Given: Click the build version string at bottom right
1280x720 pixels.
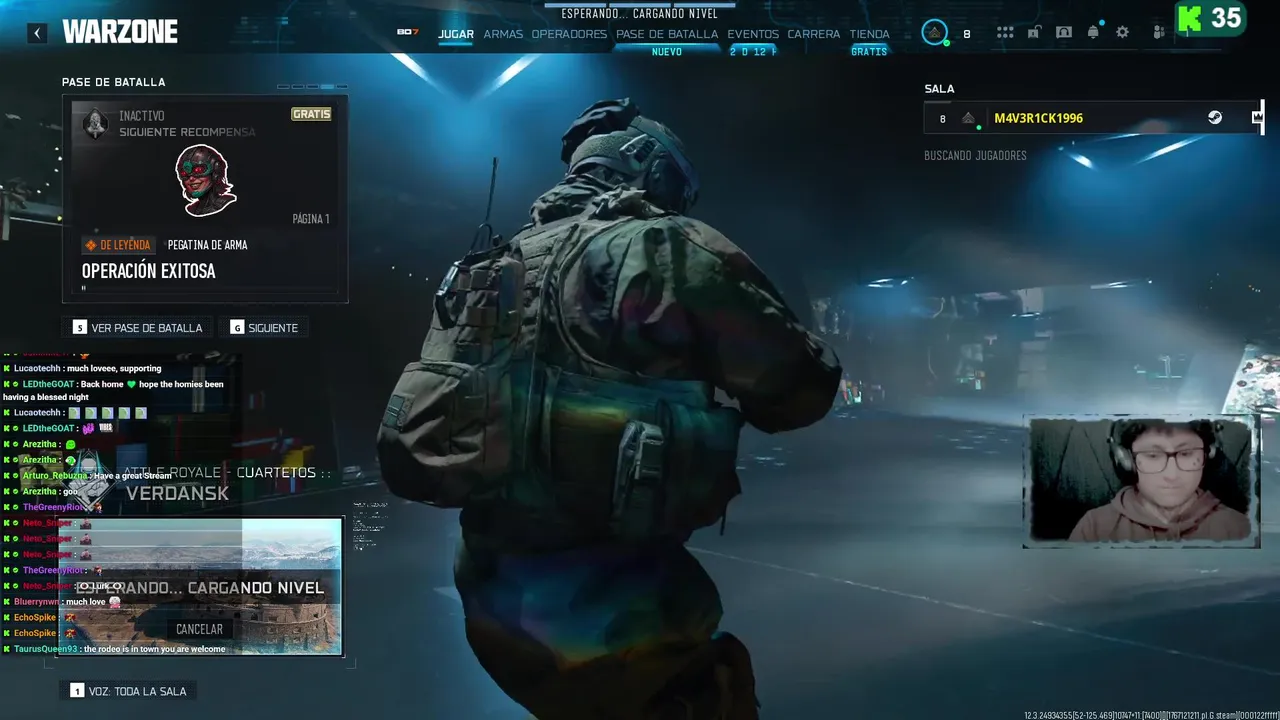Looking at the screenshot, I should pyautogui.click(x=1151, y=715).
